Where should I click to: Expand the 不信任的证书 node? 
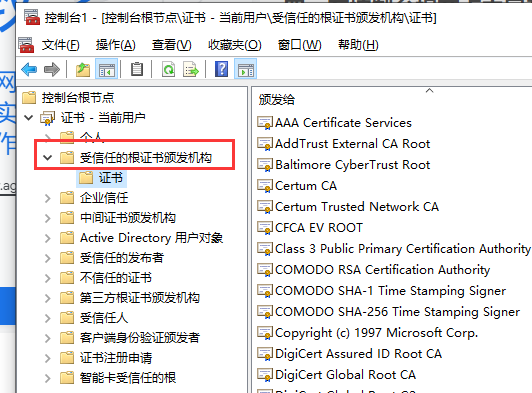point(48,278)
